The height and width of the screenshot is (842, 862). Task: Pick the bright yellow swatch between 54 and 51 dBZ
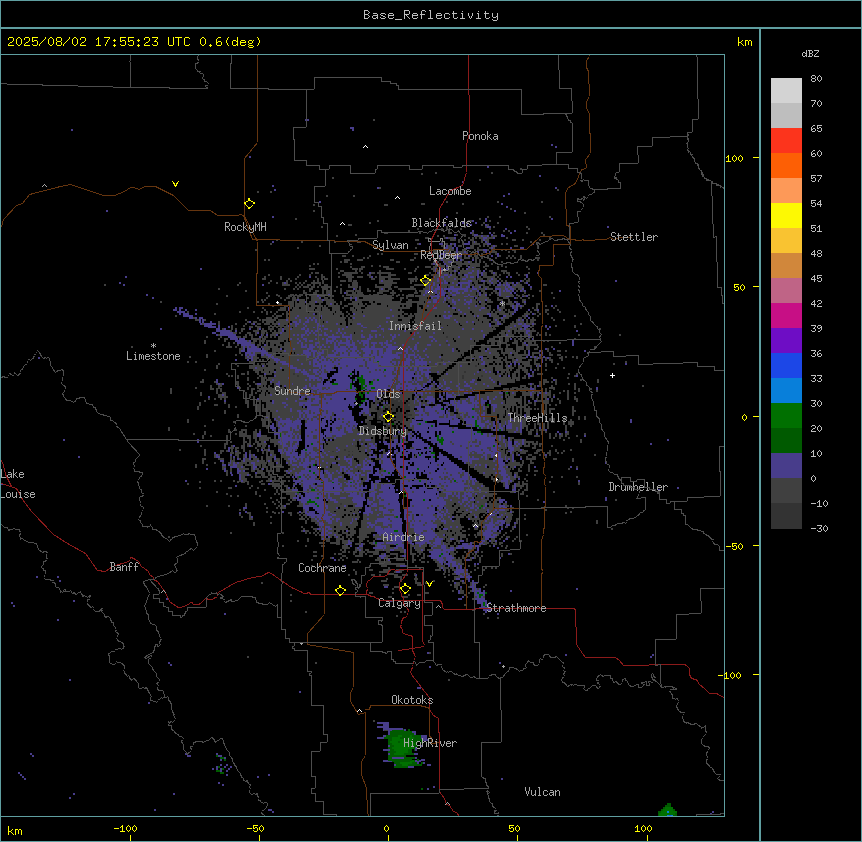786,215
